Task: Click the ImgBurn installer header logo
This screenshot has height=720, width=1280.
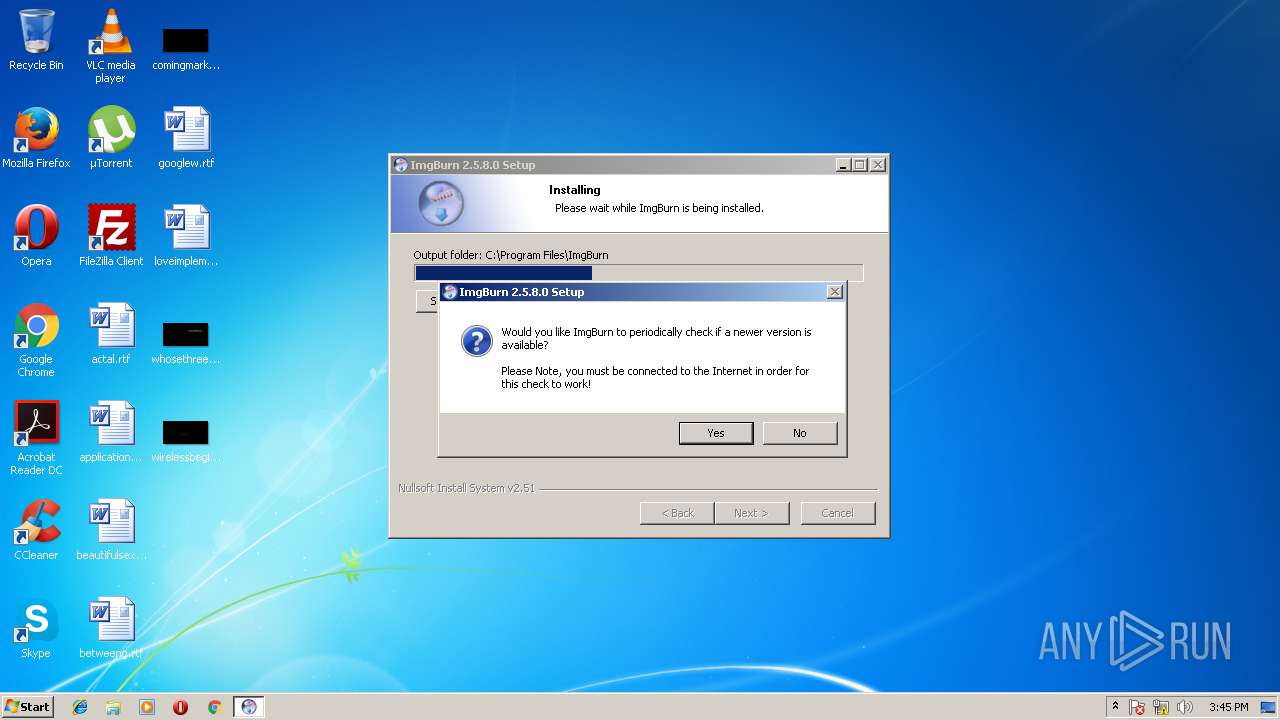Action: coord(441,203)
